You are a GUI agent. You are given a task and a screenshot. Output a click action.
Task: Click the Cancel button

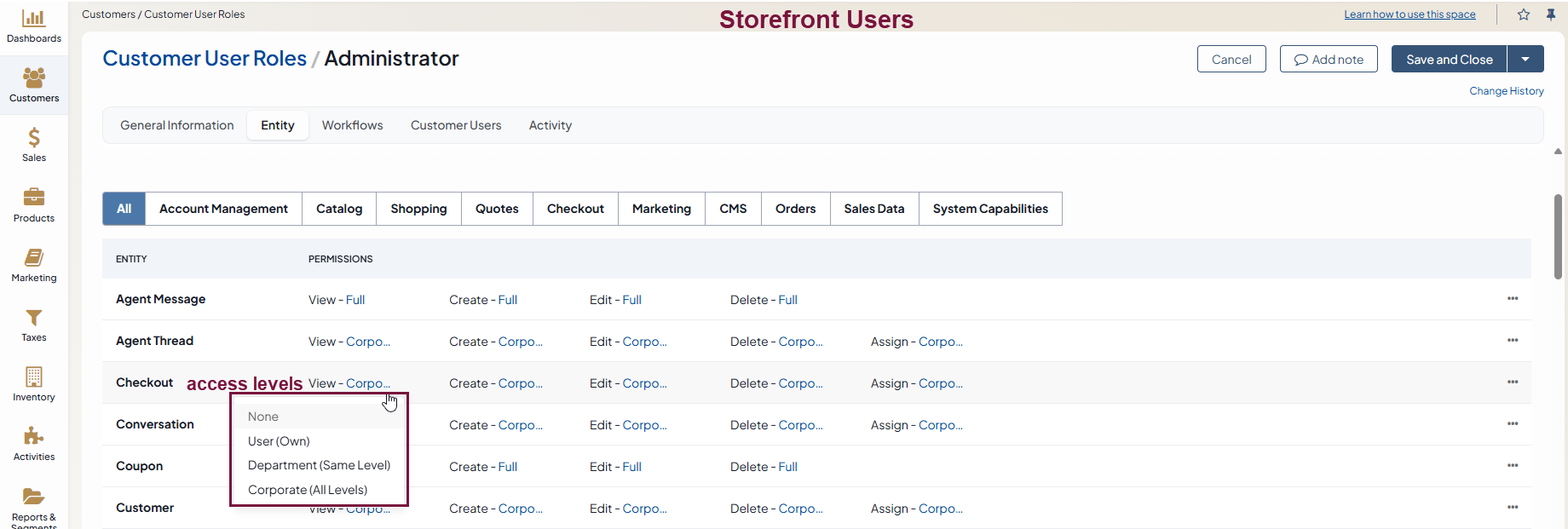1231,60
